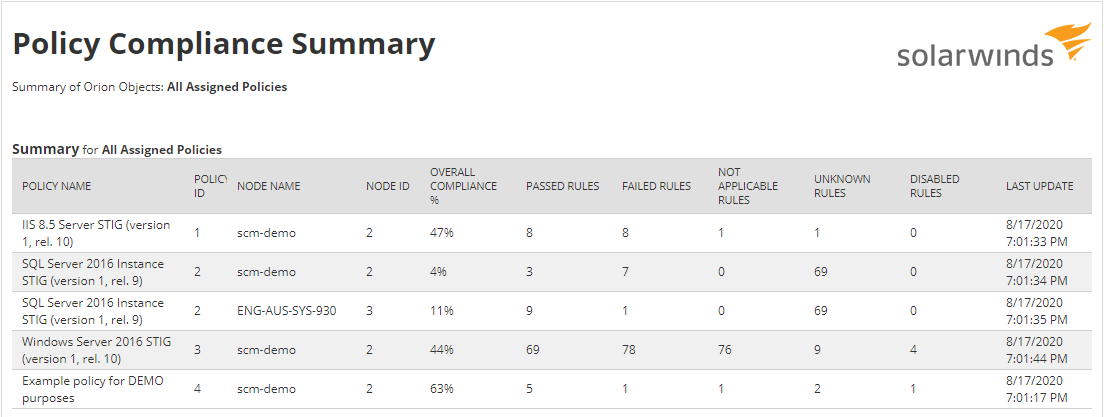Viewport: 1104px width, 417px height.
Task: Click the Last Update column header
Action: [x=1039, y=186]
